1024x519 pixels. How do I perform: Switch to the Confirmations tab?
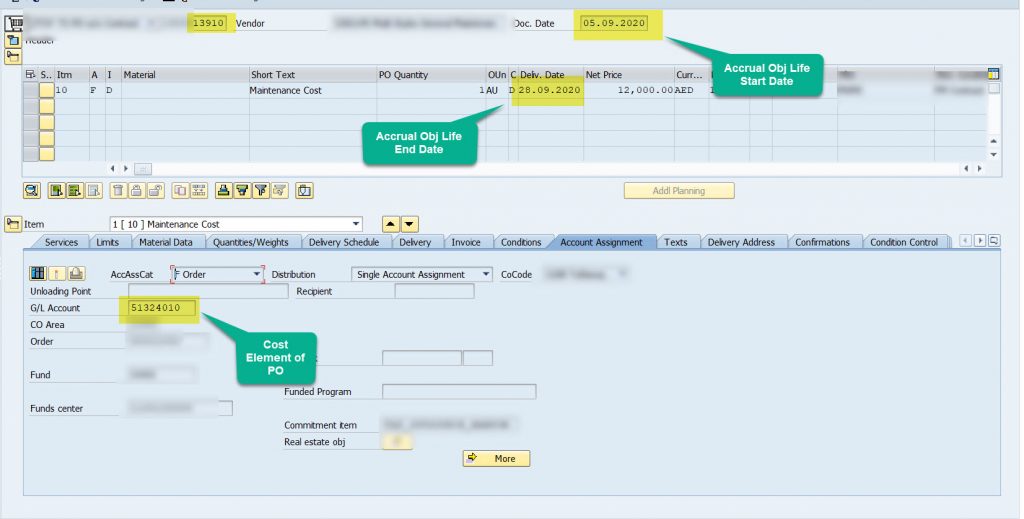click(823, 242)
